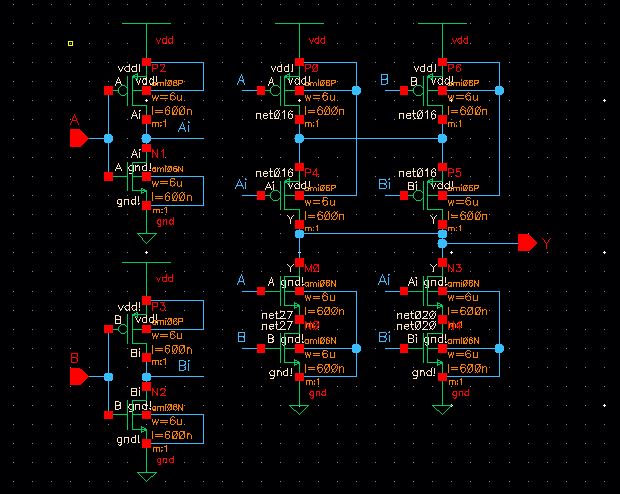Screen dimensions: 620x494
Task: Select the vdd supply bar above P6
Action: click(442, 23)
